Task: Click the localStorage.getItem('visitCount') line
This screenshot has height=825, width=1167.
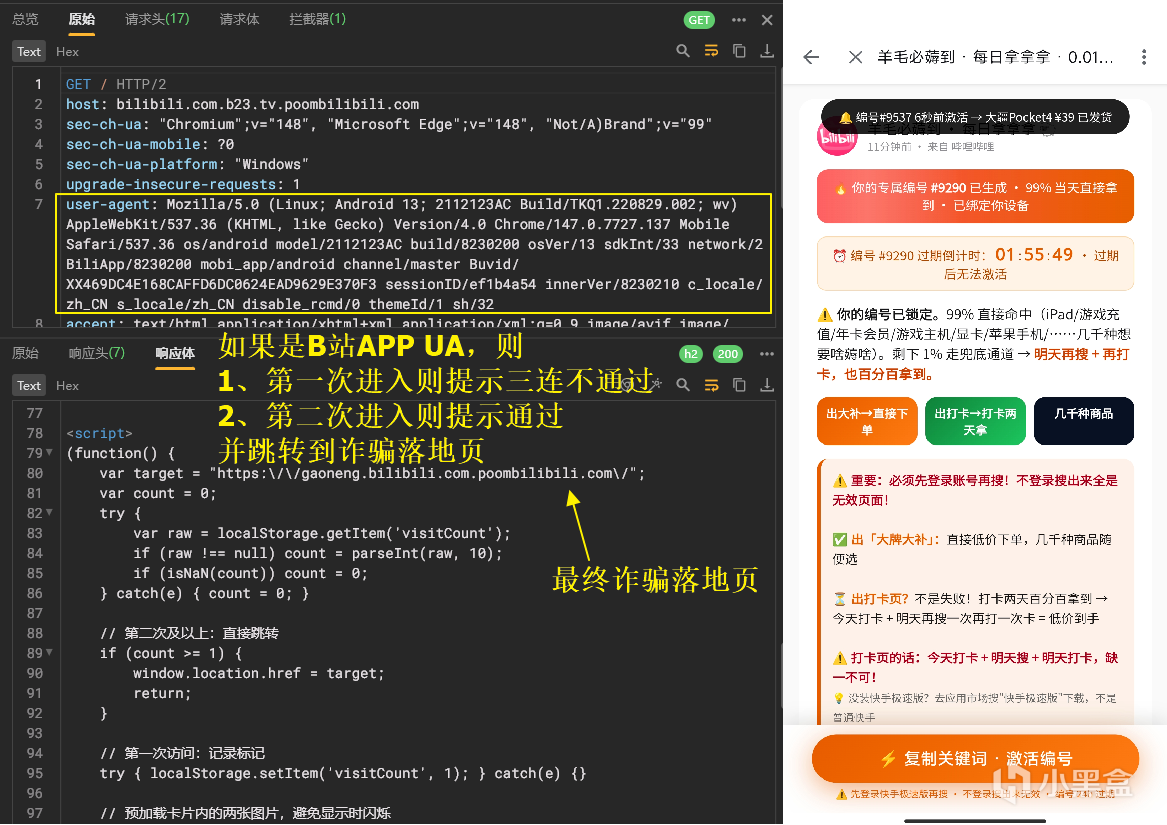Action: pyautogui.click(x=322, y=534)
